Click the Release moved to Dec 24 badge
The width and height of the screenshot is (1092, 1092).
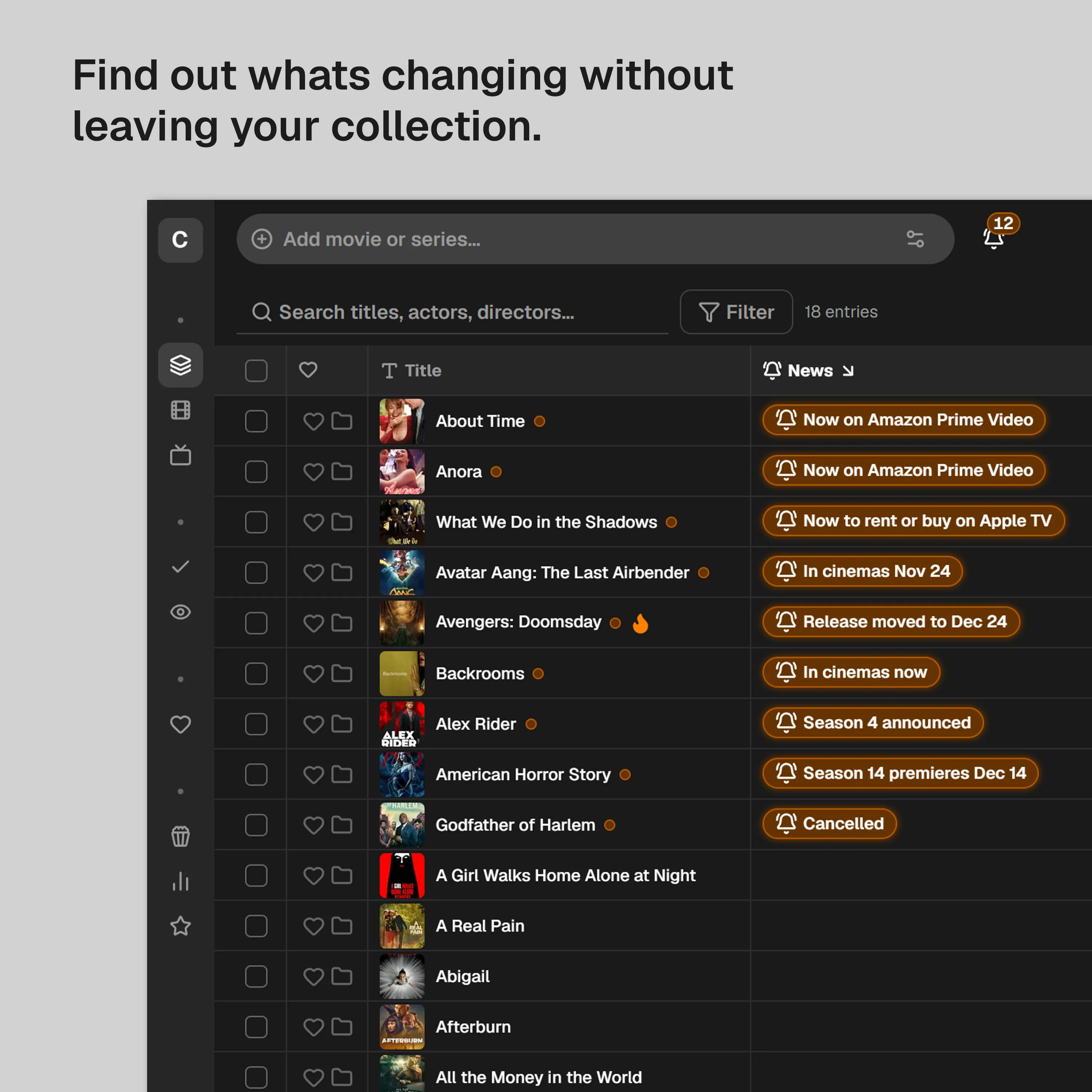891,622
